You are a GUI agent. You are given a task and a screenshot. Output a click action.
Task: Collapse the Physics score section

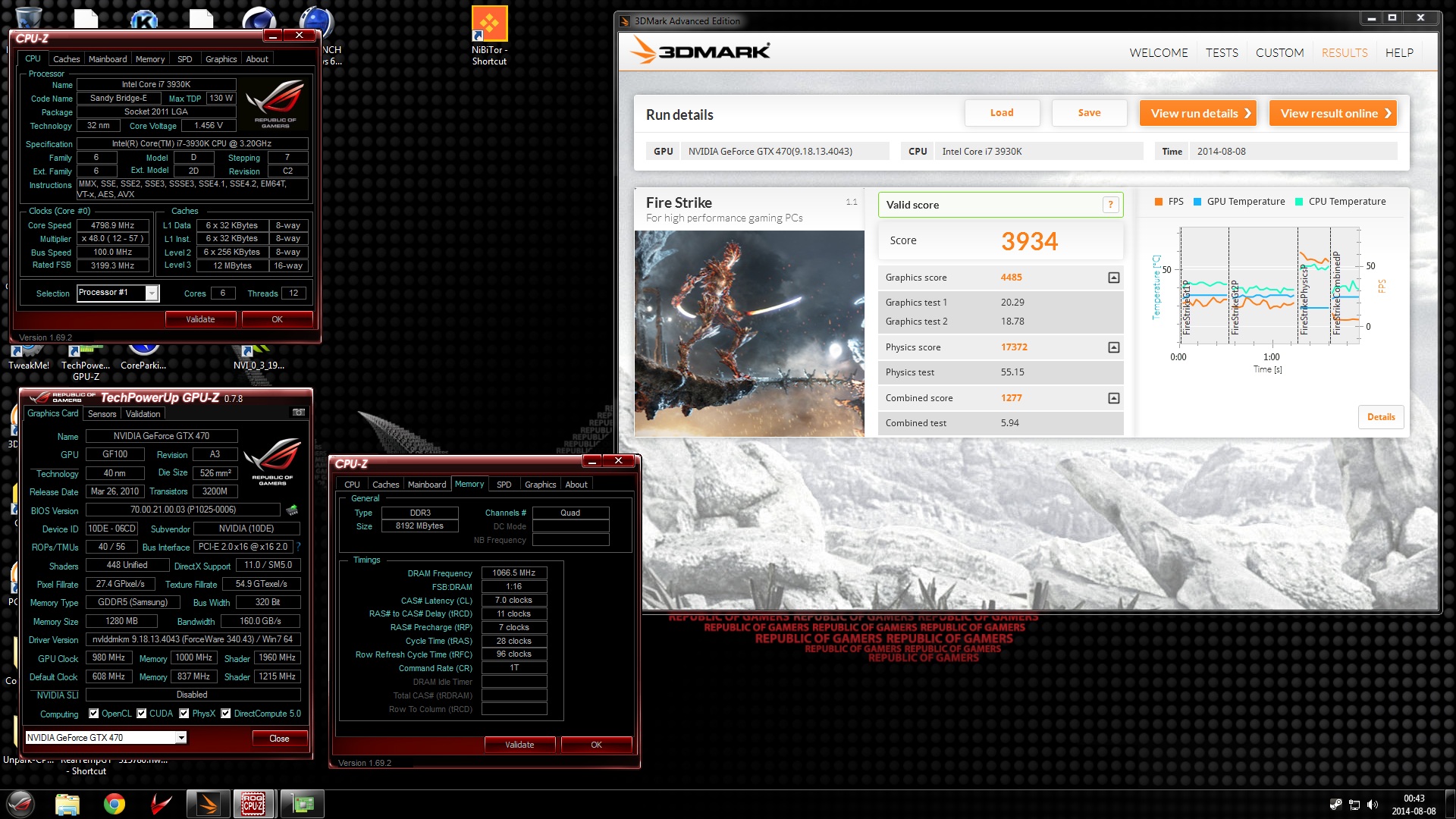point(1114,347)
